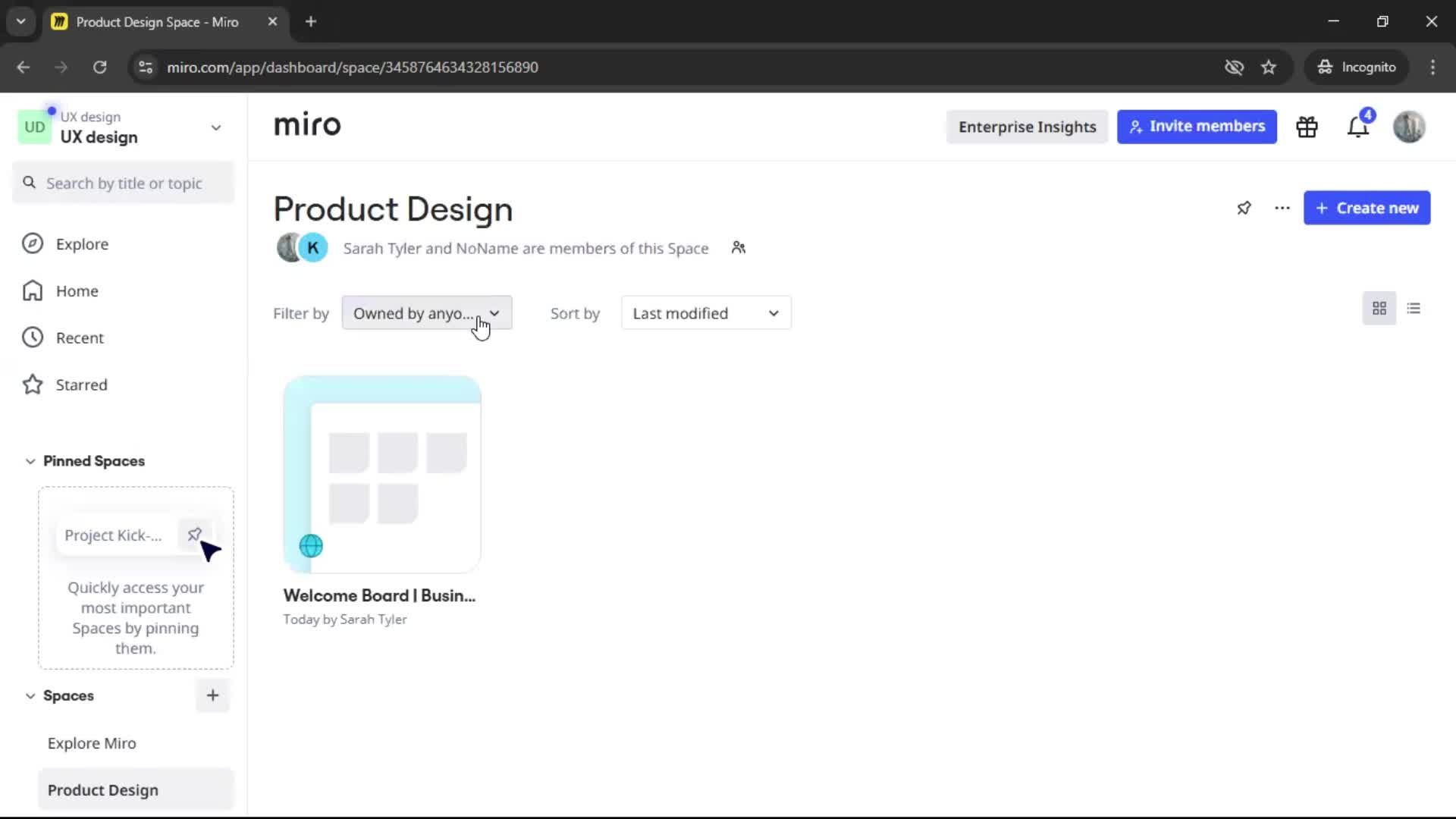This screenshot has width=1456, height=819.
Task: Open the tab search dropdown
Action: point(21,21)
